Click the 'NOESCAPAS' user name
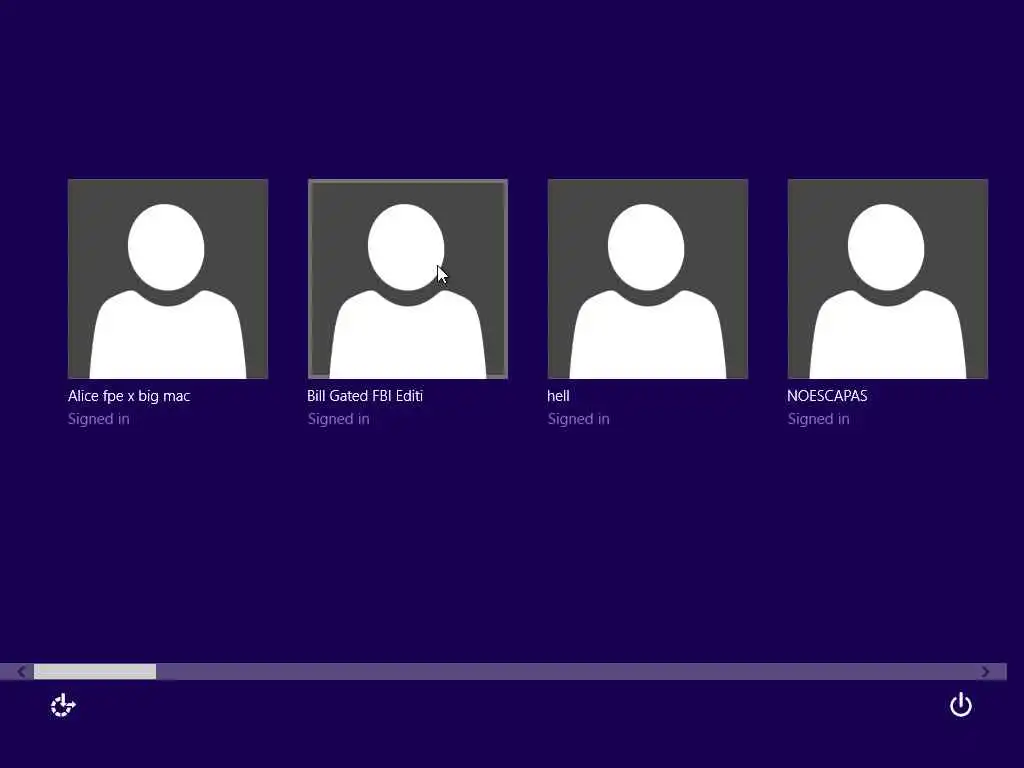Screen dimensions: 1024x768 click(827, 396)
